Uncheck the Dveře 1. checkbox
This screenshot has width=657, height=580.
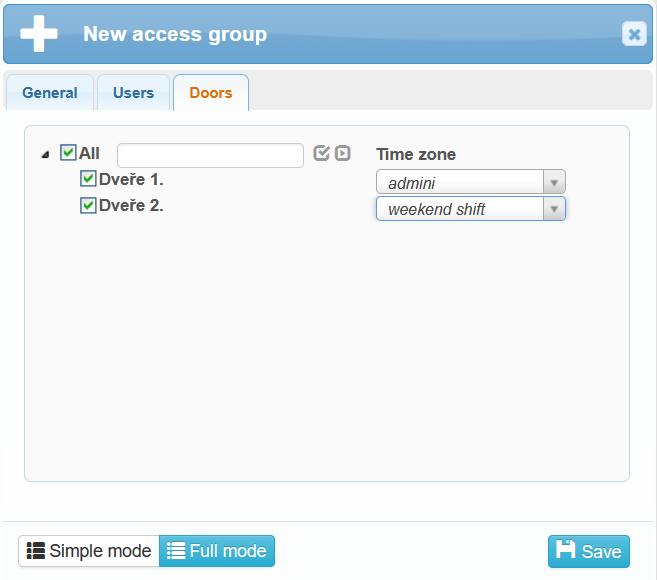pyautogui.click(x=88, y=179)
